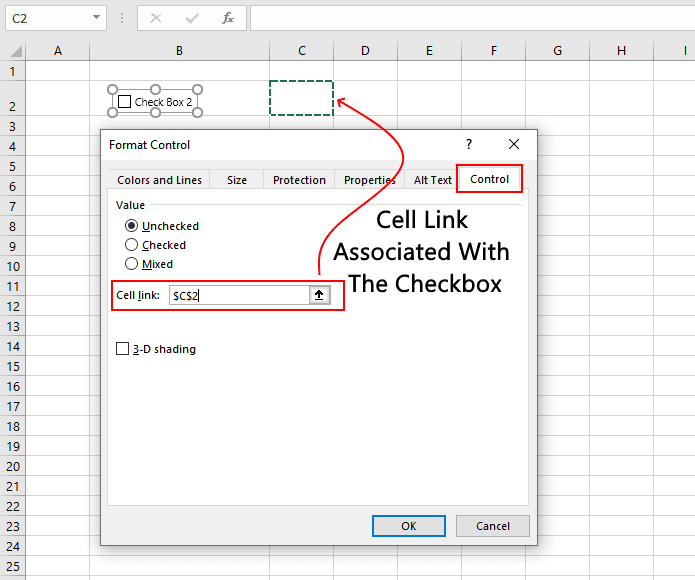Open the Protection tab
Image resolution: width=695 pixels, height=580 pixels.
[x=299, y=180]
